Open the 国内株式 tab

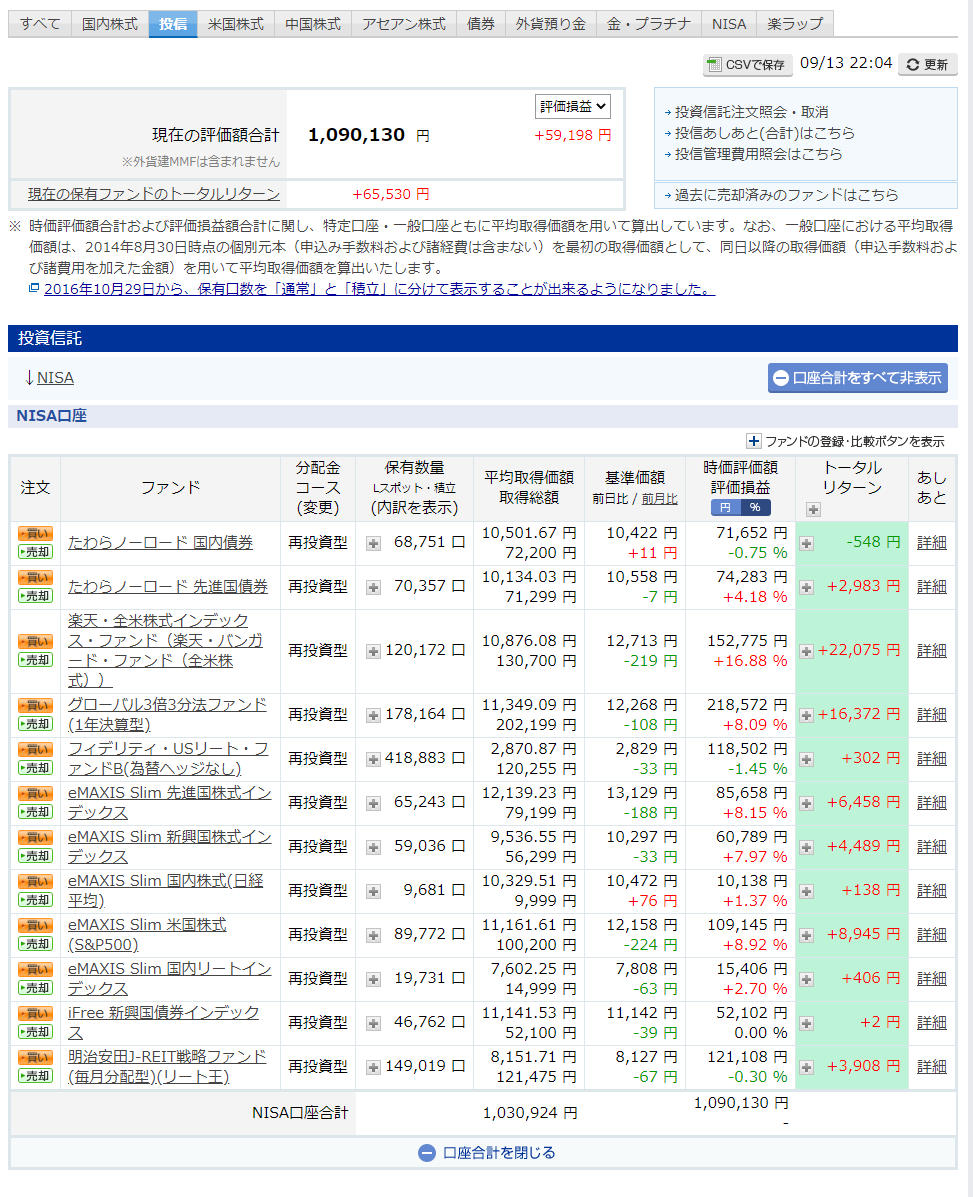click(110, 24)
